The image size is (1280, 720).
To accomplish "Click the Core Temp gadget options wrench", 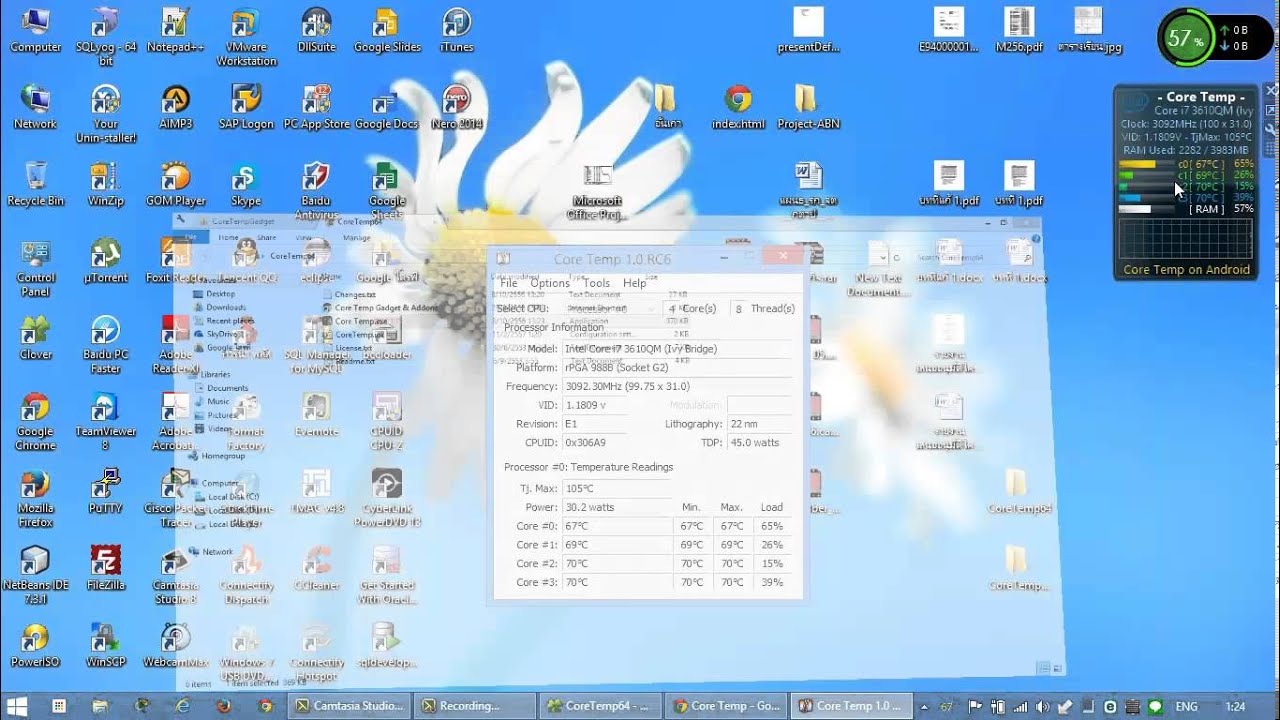I will coord(1272,130).
